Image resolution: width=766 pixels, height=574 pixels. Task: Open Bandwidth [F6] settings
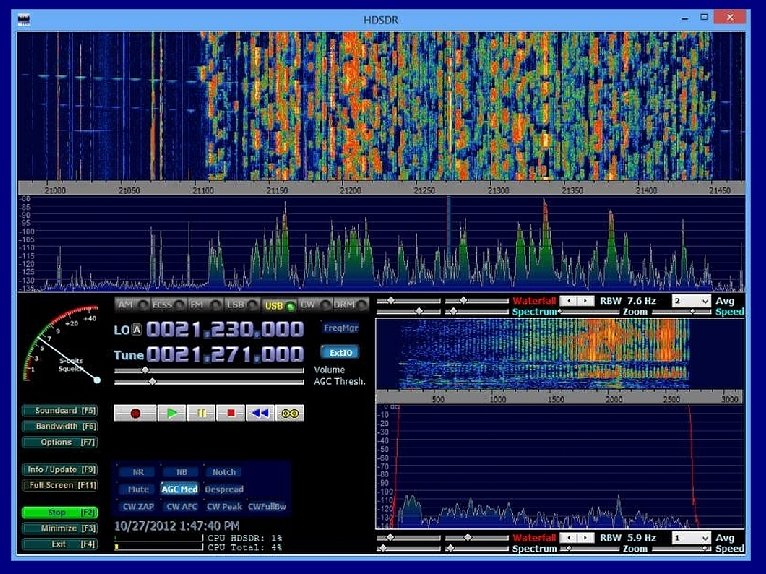60,426
